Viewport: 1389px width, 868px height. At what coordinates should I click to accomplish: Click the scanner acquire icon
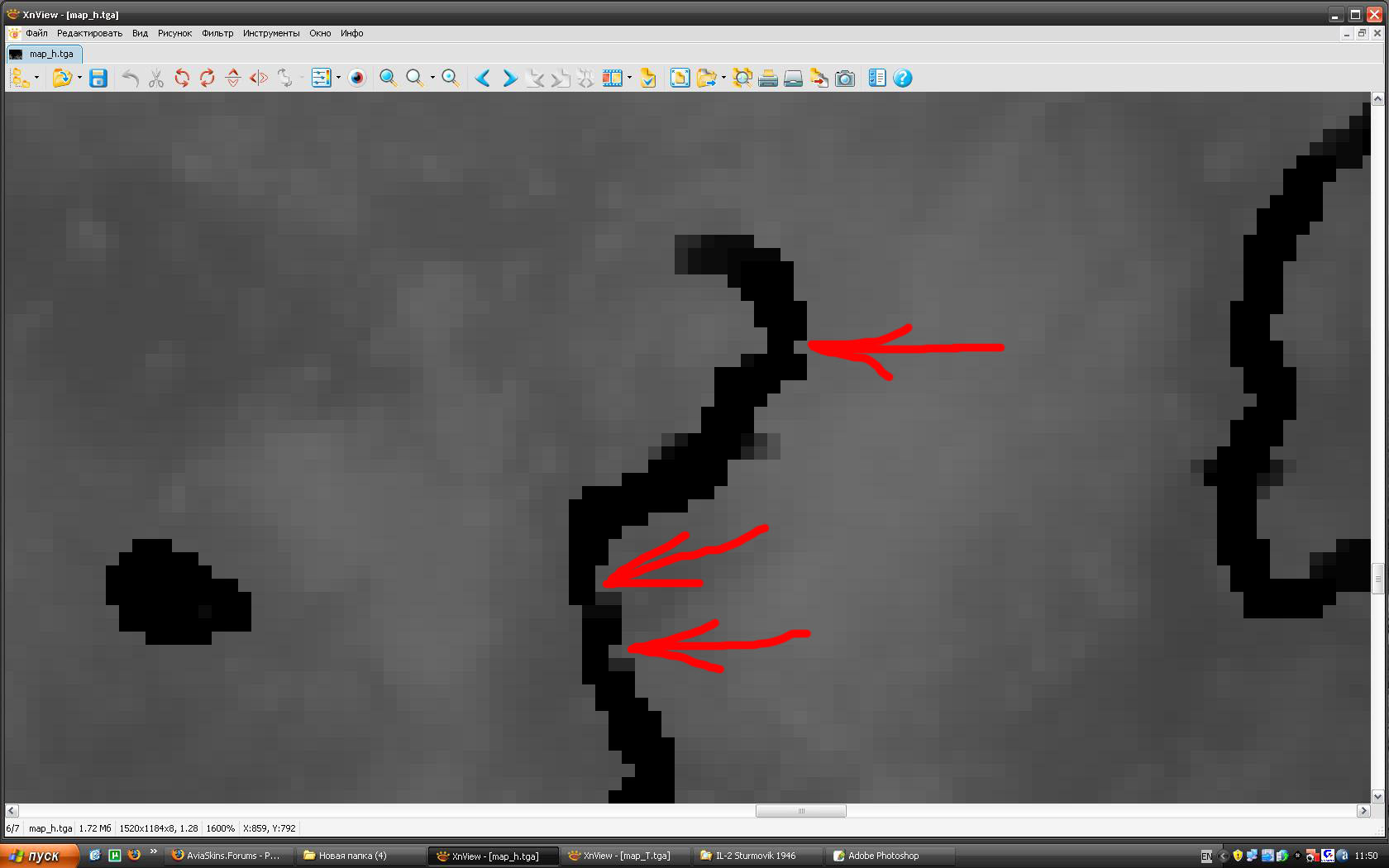pyautogui.click(x=794, y=78)
